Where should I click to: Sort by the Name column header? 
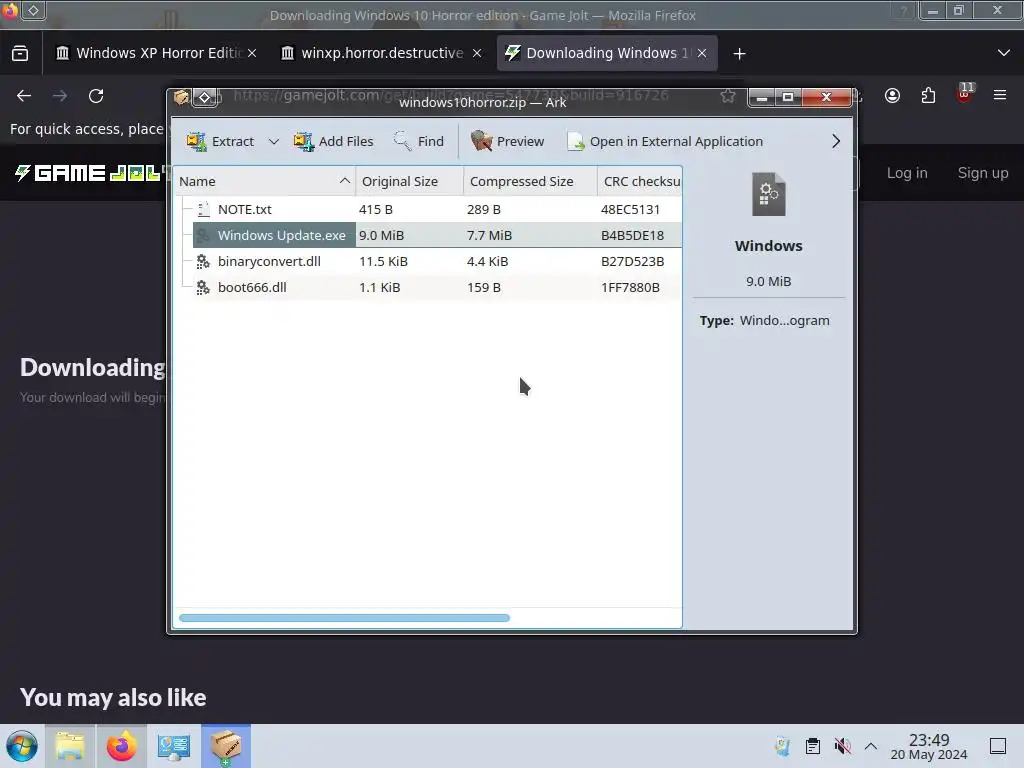[264, 181]
